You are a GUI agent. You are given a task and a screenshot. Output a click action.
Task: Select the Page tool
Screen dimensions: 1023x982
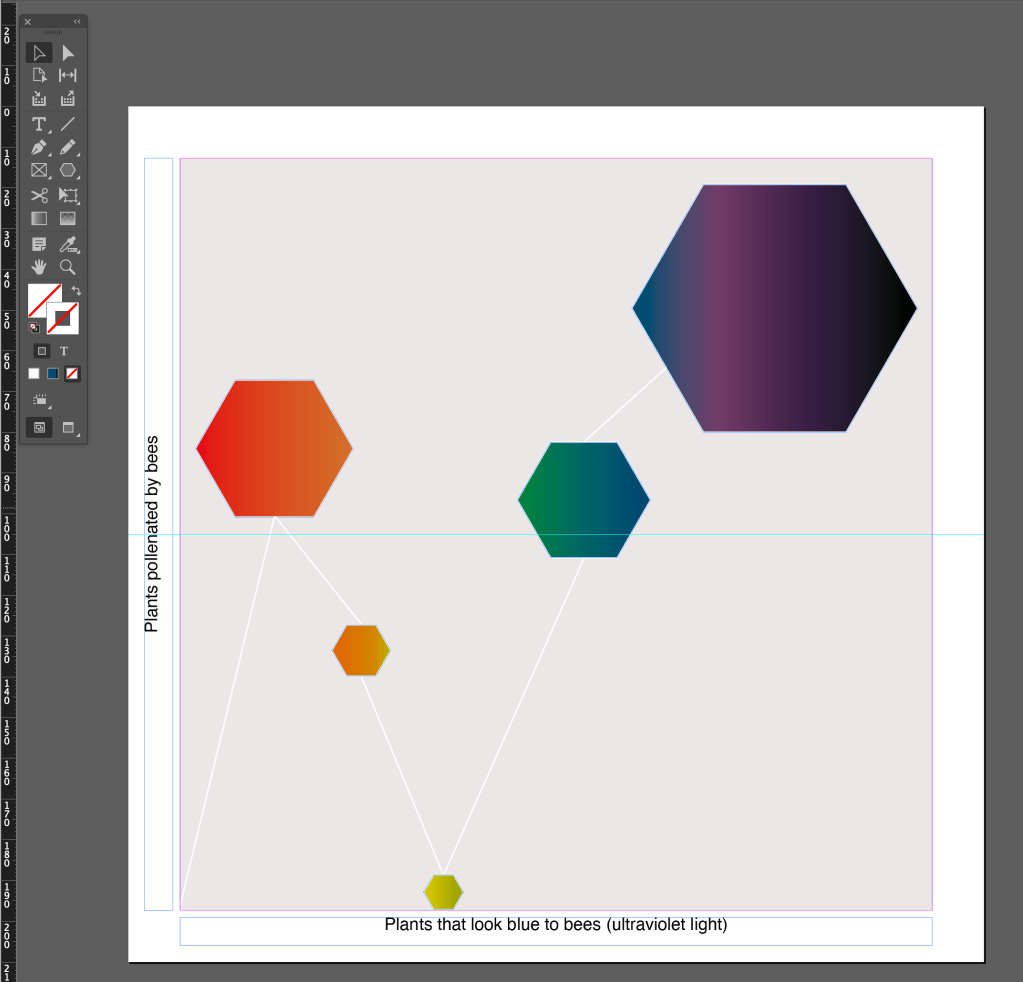click(39, 76)
